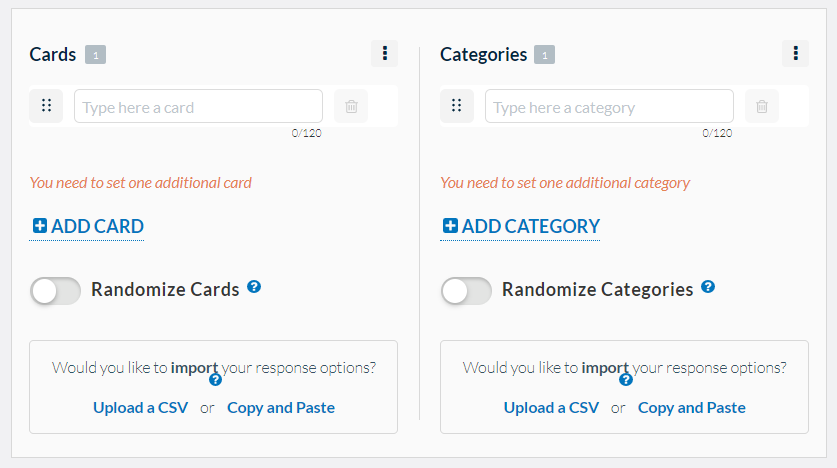Click Copy and Paste link for categories

(x=692, y=408)
